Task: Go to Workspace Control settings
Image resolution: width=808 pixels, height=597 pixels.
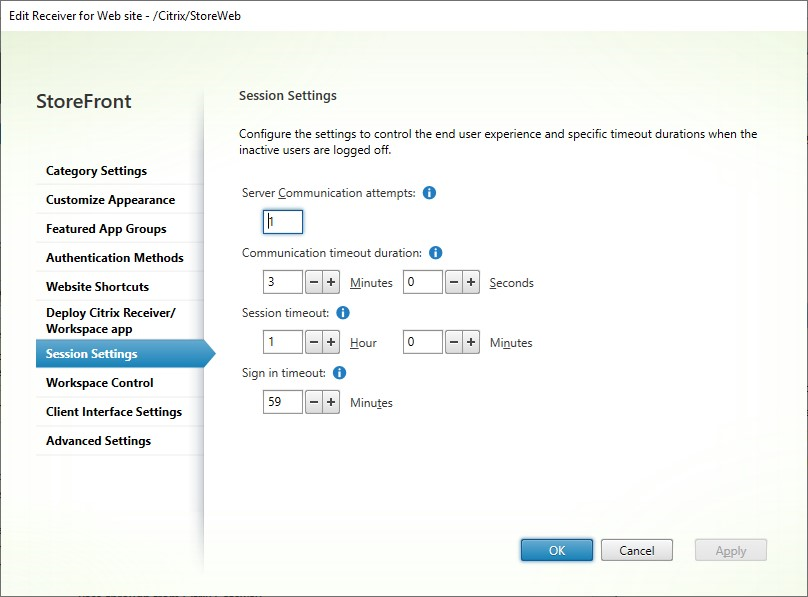Action: (x=100, y=383)
